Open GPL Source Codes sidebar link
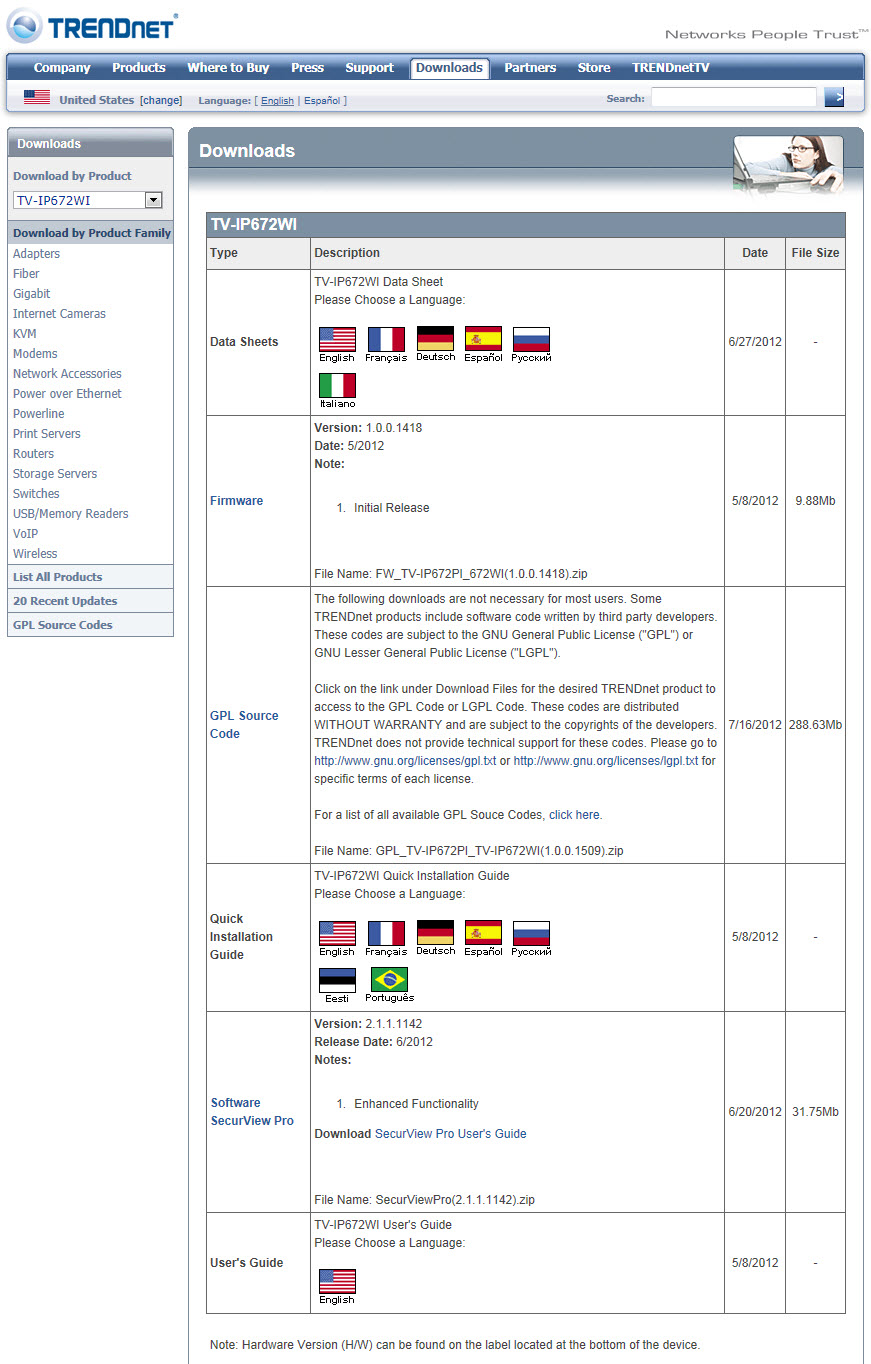The image size is (871, 1364). (63, 625)
